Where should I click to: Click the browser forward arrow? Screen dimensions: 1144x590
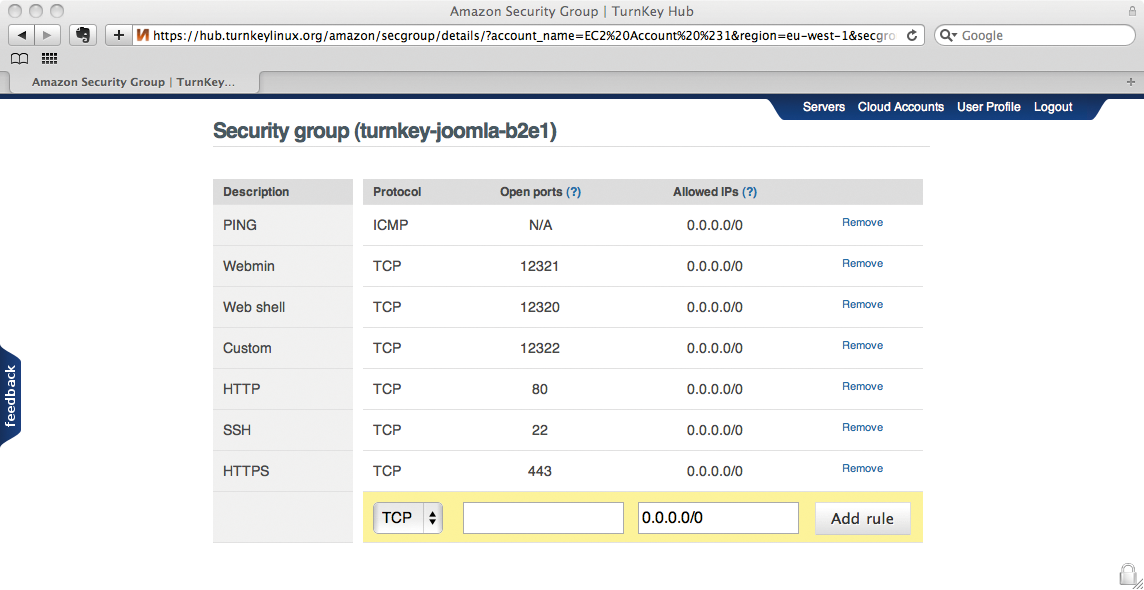click(x=48, y=35)
